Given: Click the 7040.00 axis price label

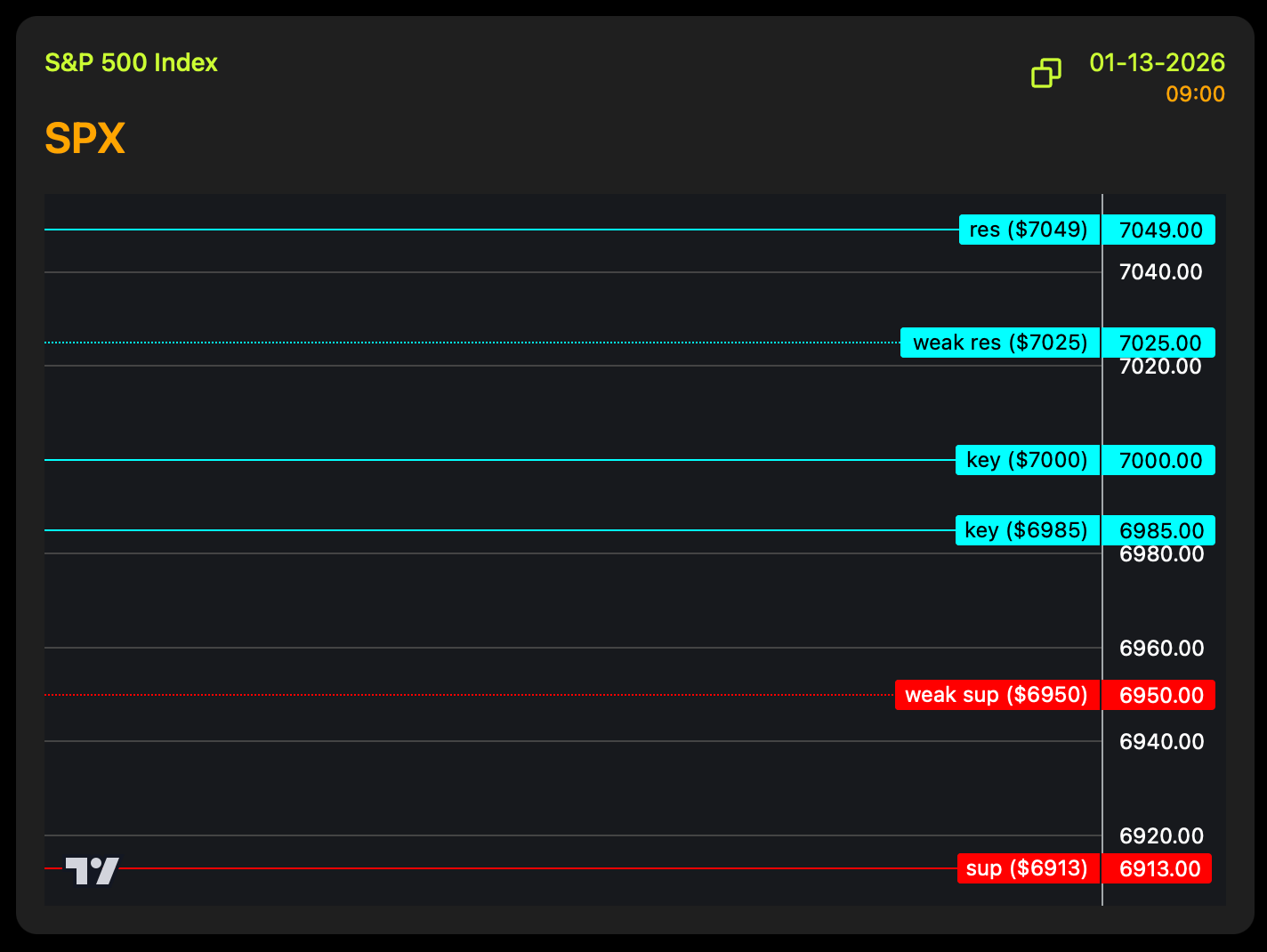Looking at the screenshot, I should coord(1160,272).
